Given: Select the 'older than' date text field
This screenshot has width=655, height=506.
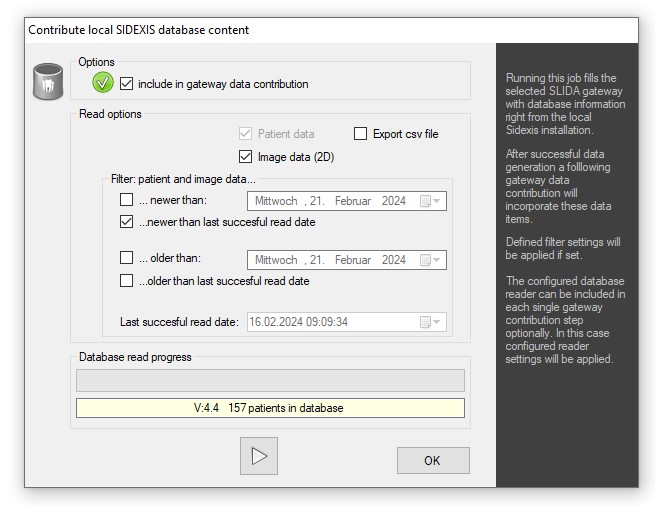Looking at the screenshot, I should (x=332, y=260).
